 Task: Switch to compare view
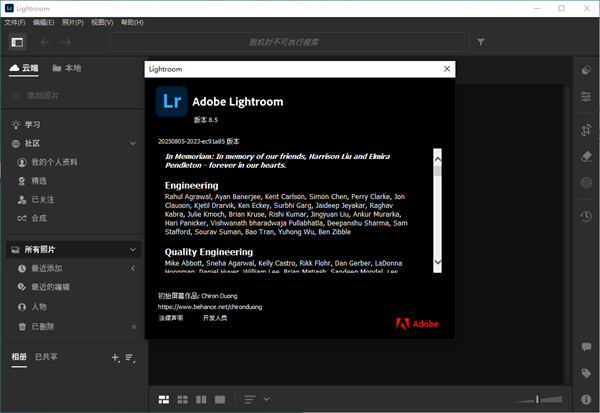[201, 400]
